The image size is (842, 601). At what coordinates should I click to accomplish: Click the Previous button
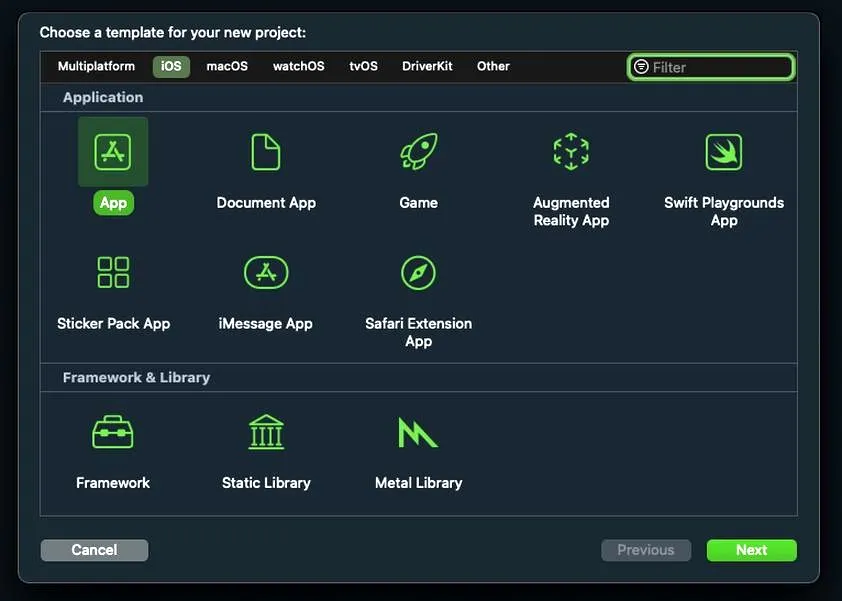click(x=646, y=550)
